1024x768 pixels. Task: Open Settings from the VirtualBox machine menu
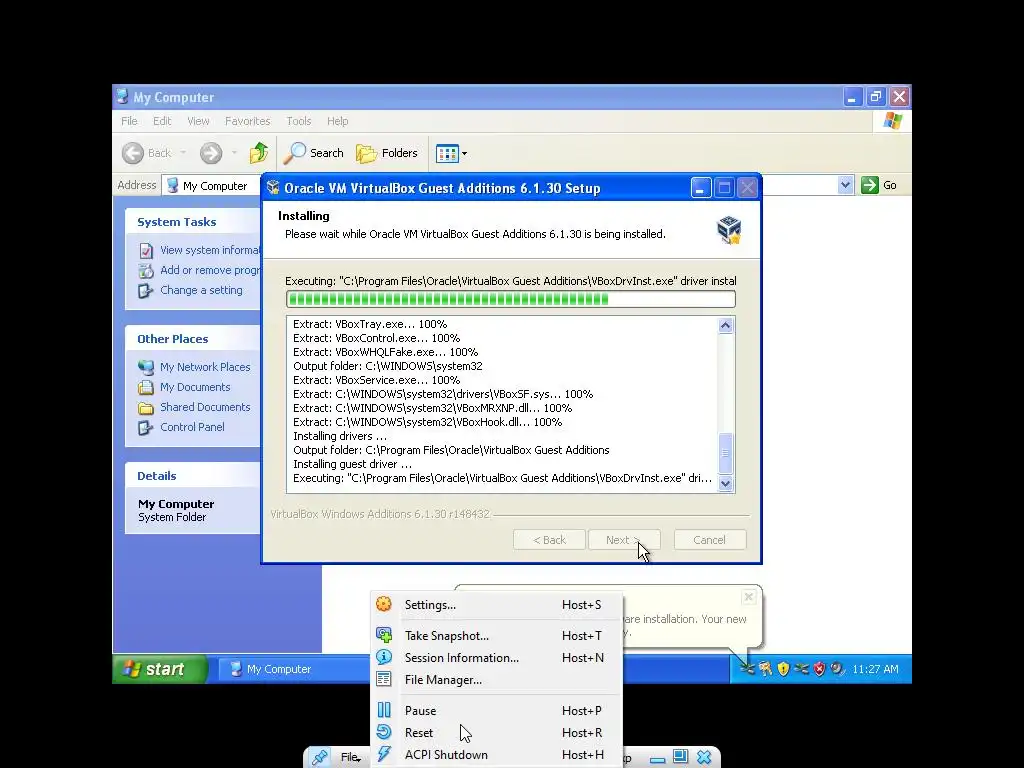496,605
